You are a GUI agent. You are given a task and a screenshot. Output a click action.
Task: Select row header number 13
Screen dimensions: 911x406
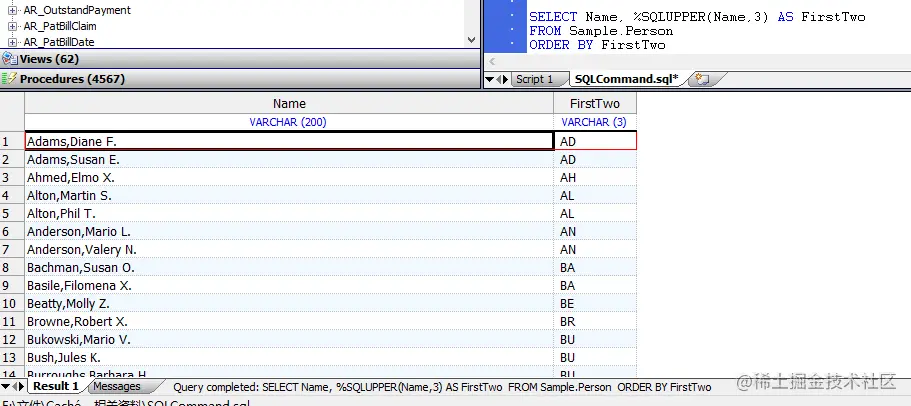(12, 358)
